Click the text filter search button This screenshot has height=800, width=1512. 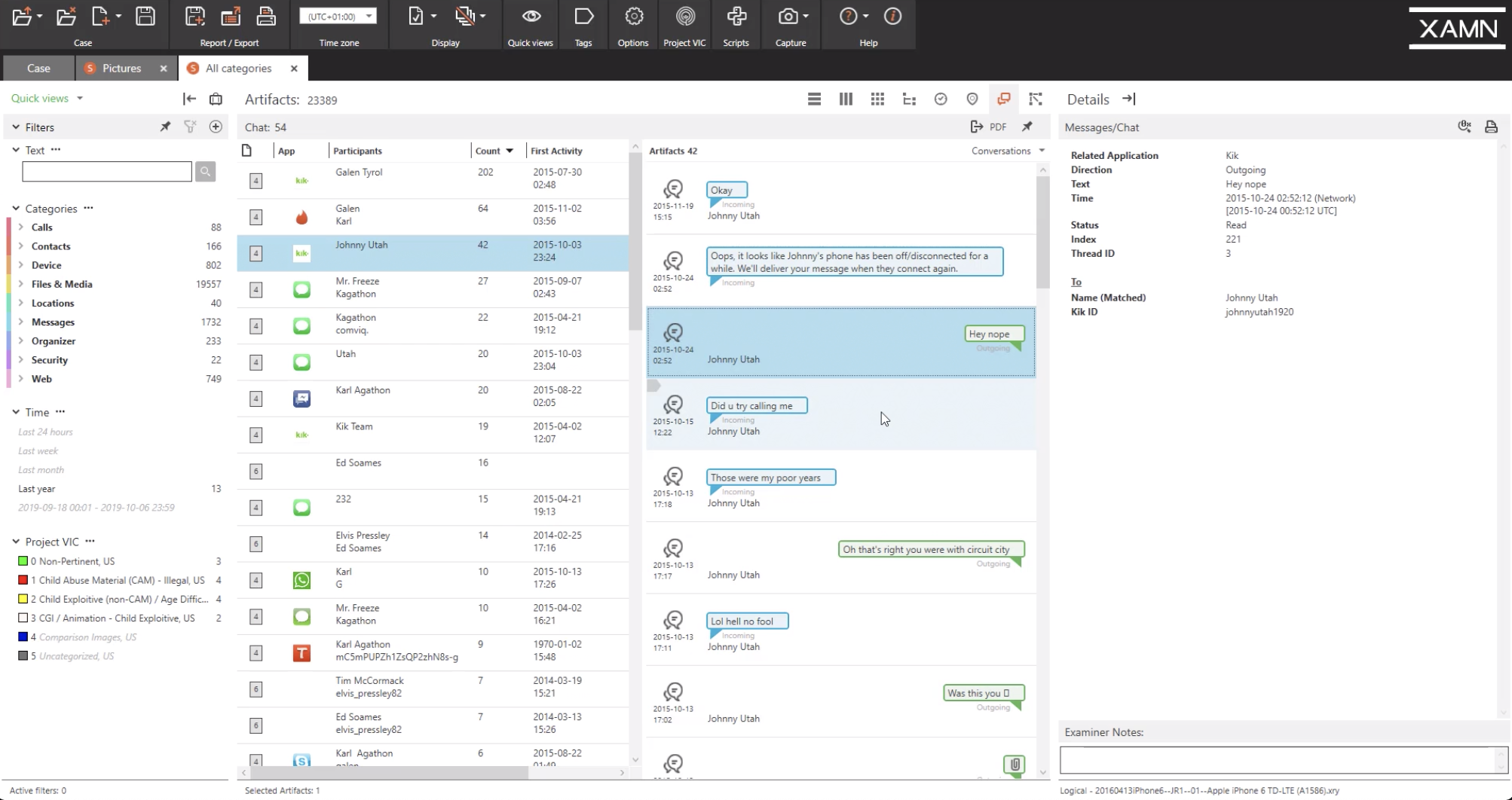pos(205,172)
